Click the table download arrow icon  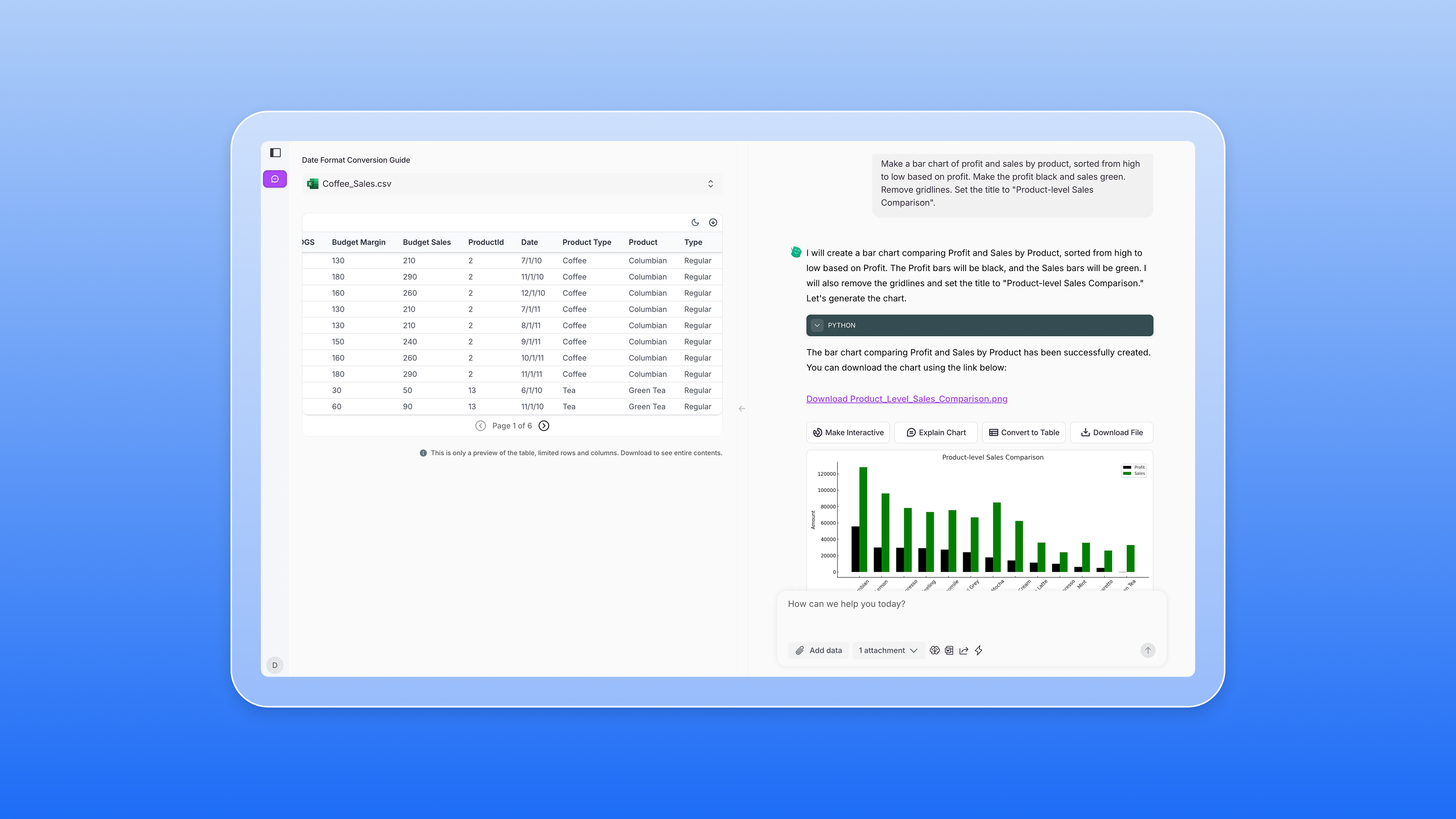pyautogui.click(x=713, y=222)
